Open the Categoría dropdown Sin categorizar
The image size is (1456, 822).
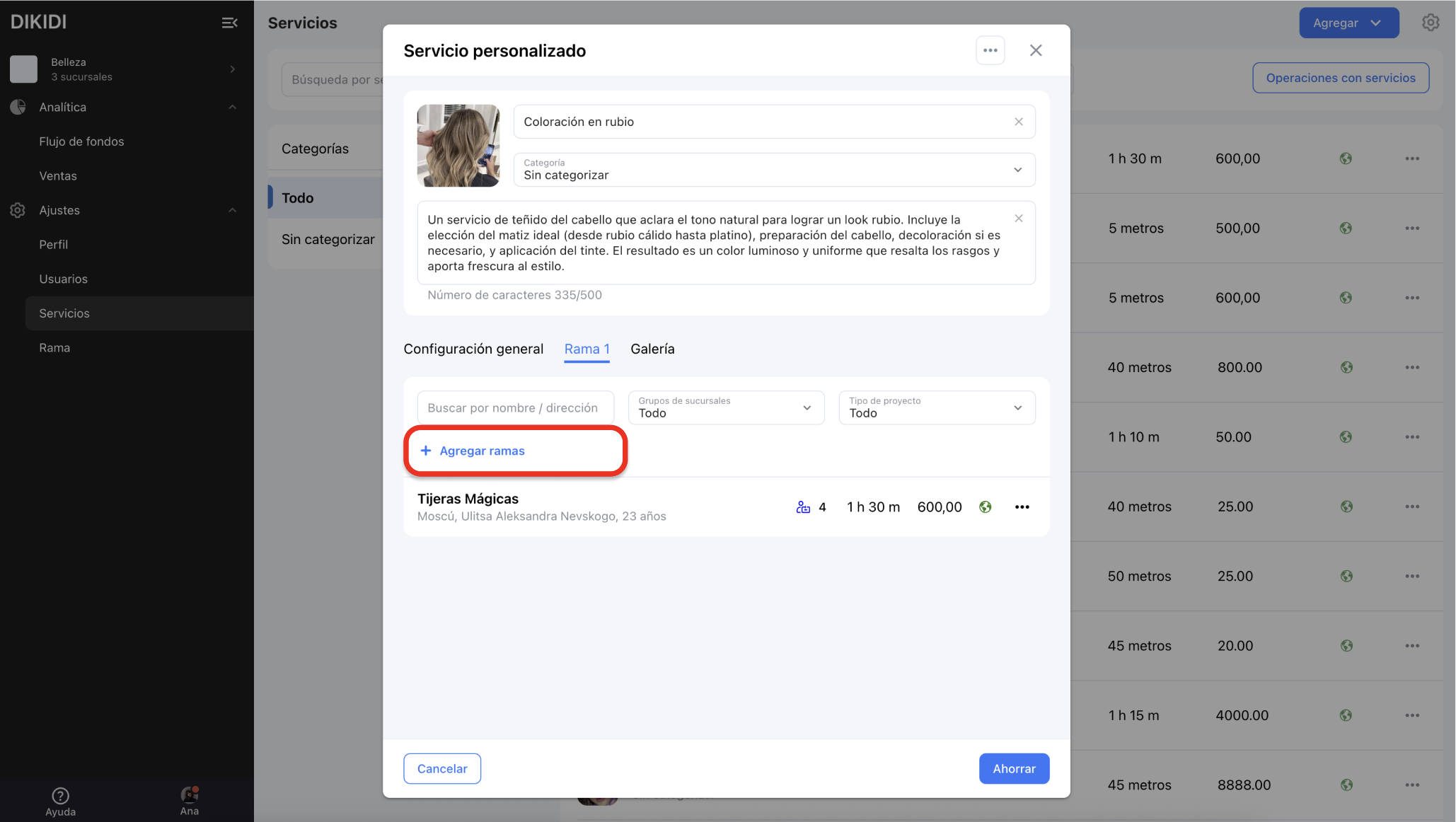pos(774,170)
